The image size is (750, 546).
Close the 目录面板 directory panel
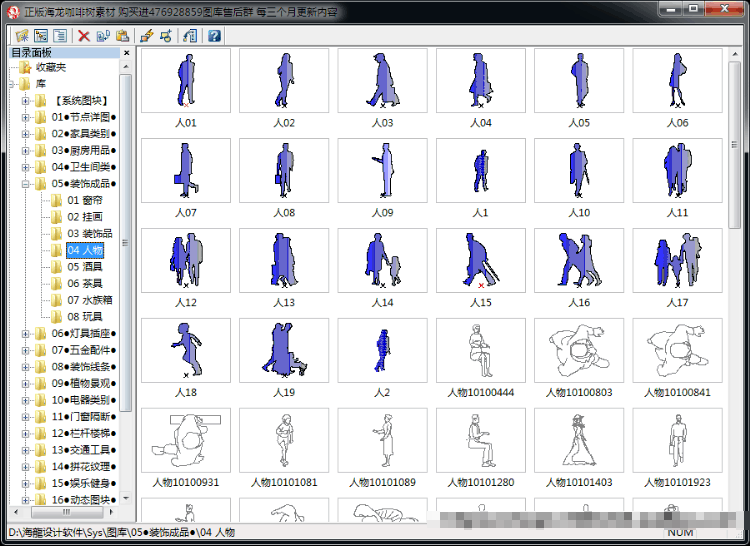126,53
